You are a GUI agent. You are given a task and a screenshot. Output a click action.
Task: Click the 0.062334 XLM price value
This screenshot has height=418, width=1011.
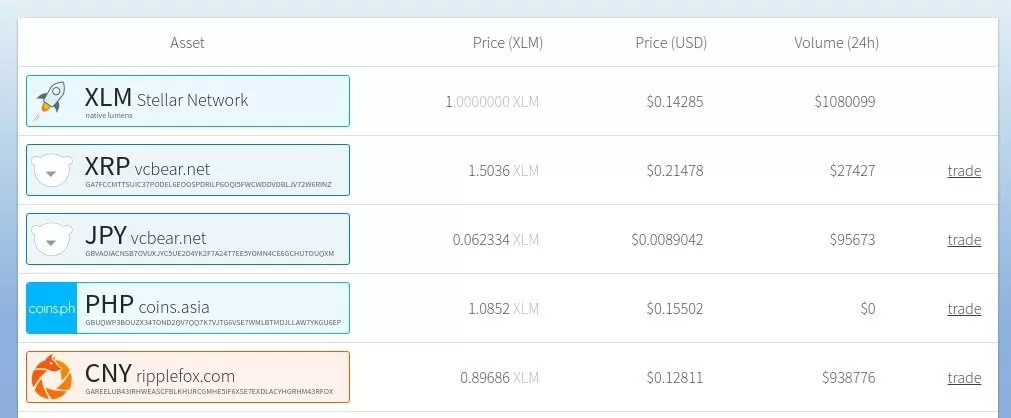point(496,240)
